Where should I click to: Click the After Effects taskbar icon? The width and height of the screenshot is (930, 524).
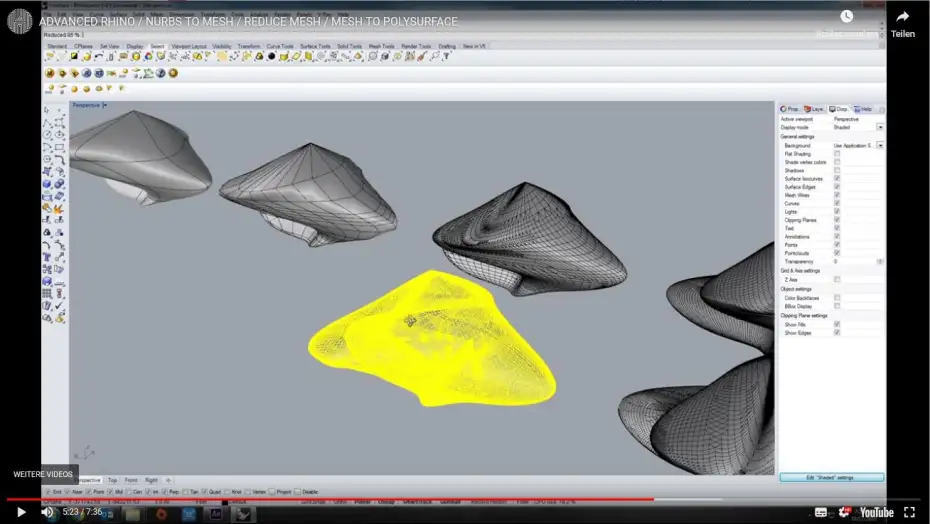click(215, 514)
